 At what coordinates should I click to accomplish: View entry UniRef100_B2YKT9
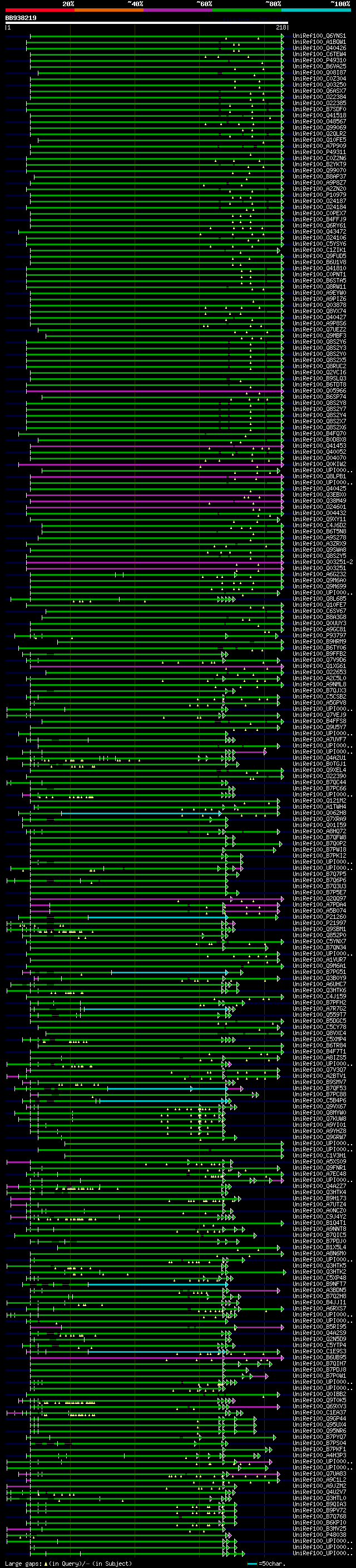[x=319, y=164]
